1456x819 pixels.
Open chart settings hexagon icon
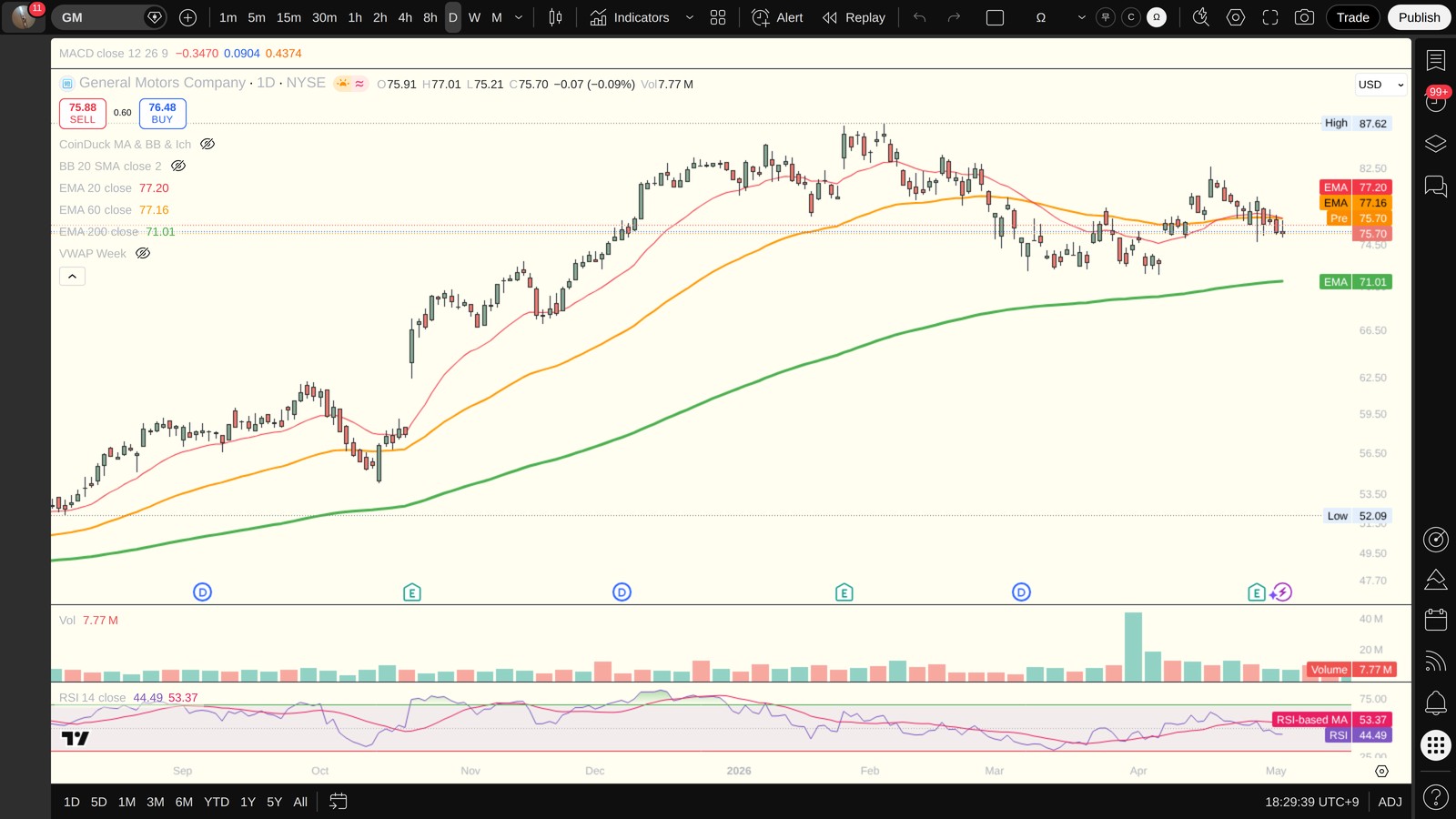click(1236, 17)
